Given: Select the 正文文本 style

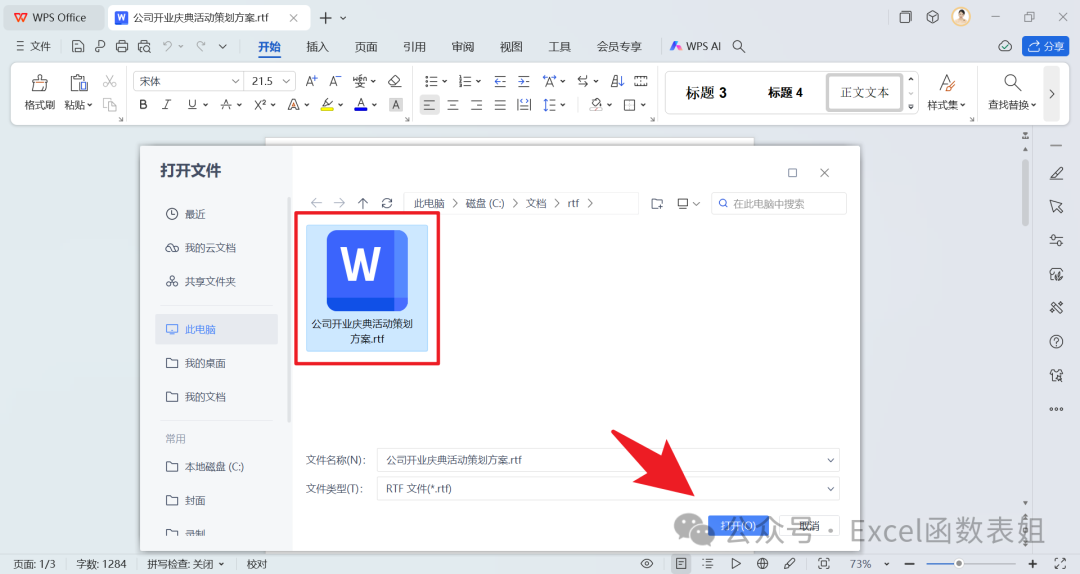Looking at the screenshot, I should point(864,92).
